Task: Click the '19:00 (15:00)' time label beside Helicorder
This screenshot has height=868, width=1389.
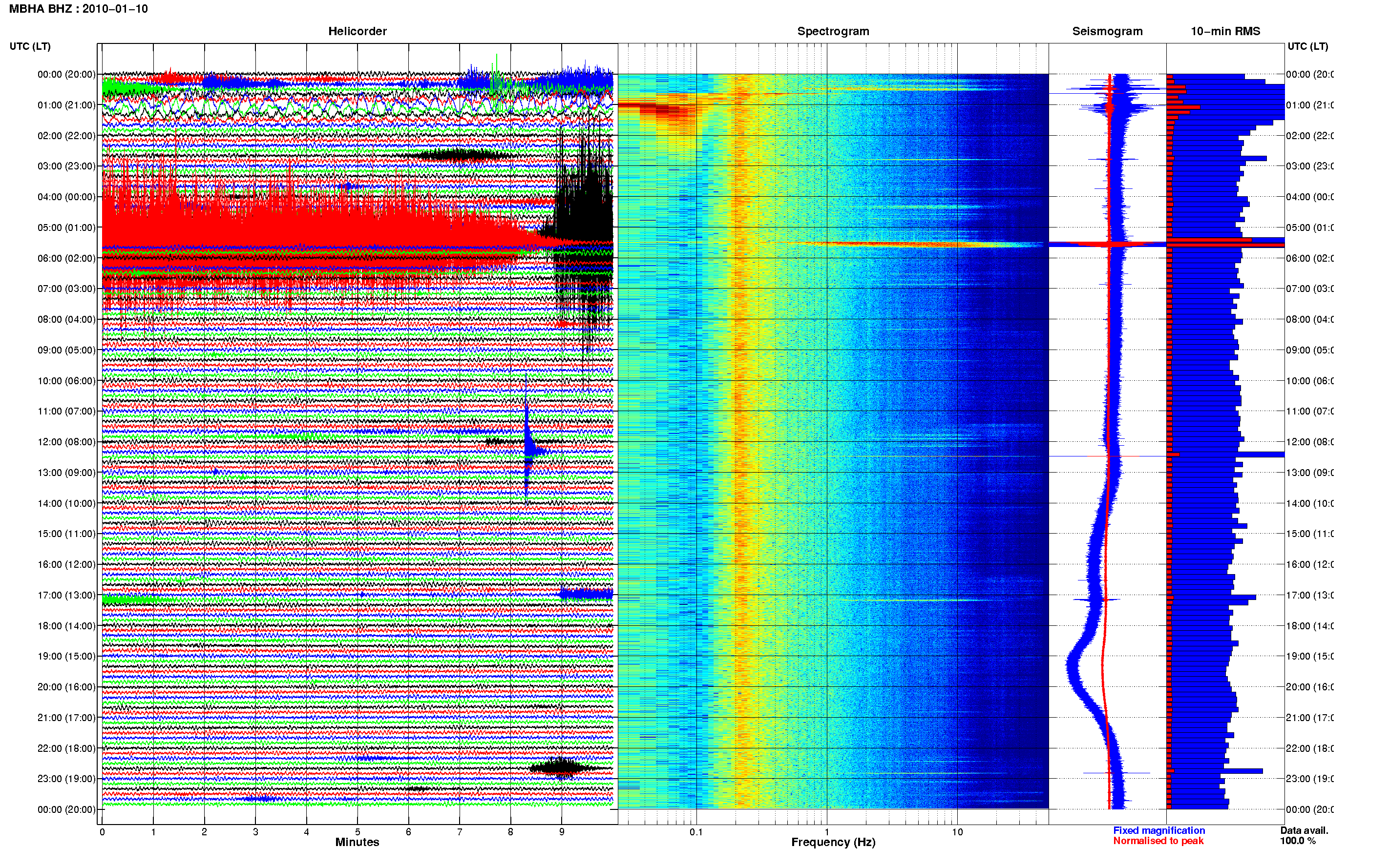Action: click(x=66, y=656)
